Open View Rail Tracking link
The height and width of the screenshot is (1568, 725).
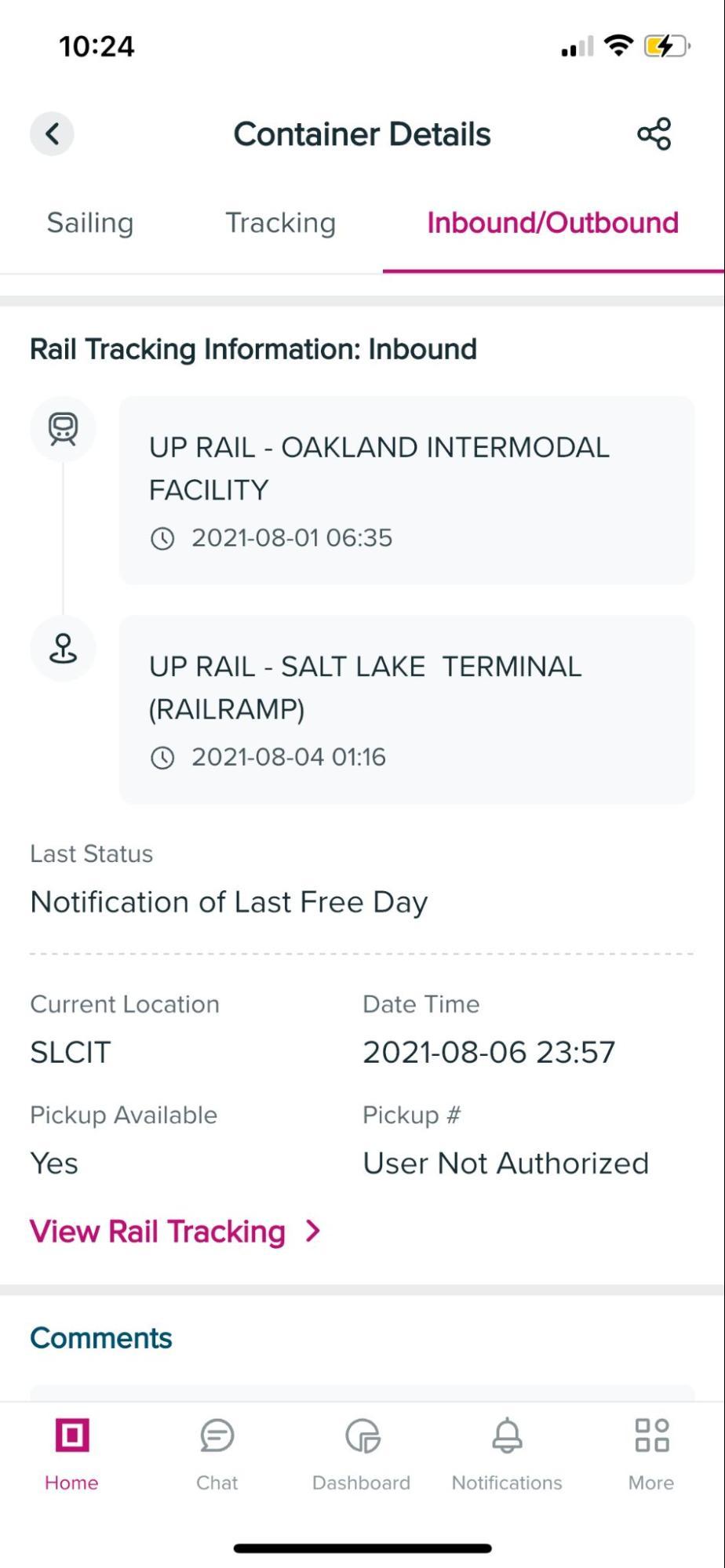[x=158, y=1231]
